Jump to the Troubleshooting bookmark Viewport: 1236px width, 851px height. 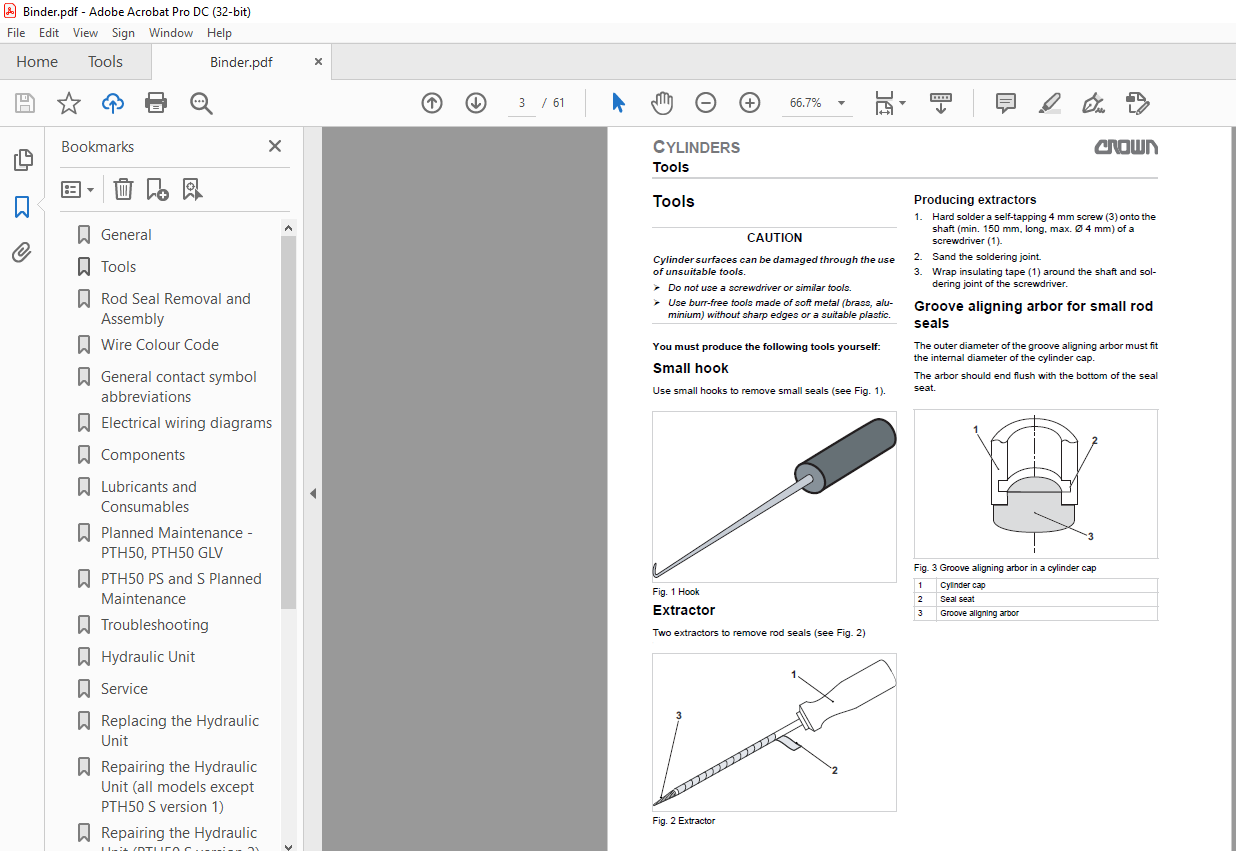tap(154, 625)
